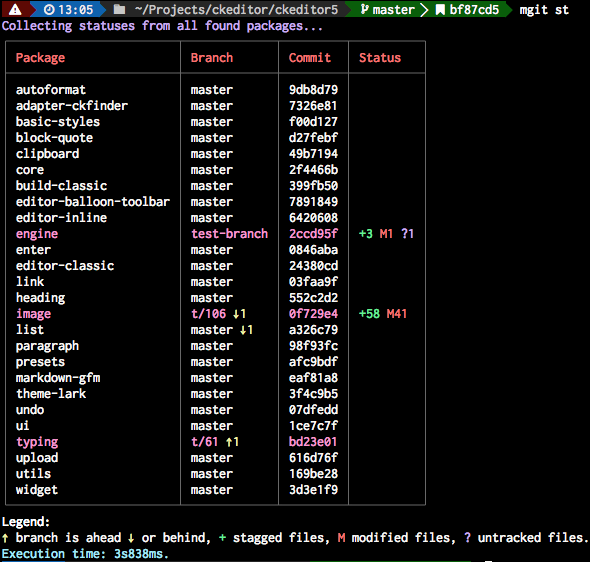Select the block-quote package name

point(54,138)
